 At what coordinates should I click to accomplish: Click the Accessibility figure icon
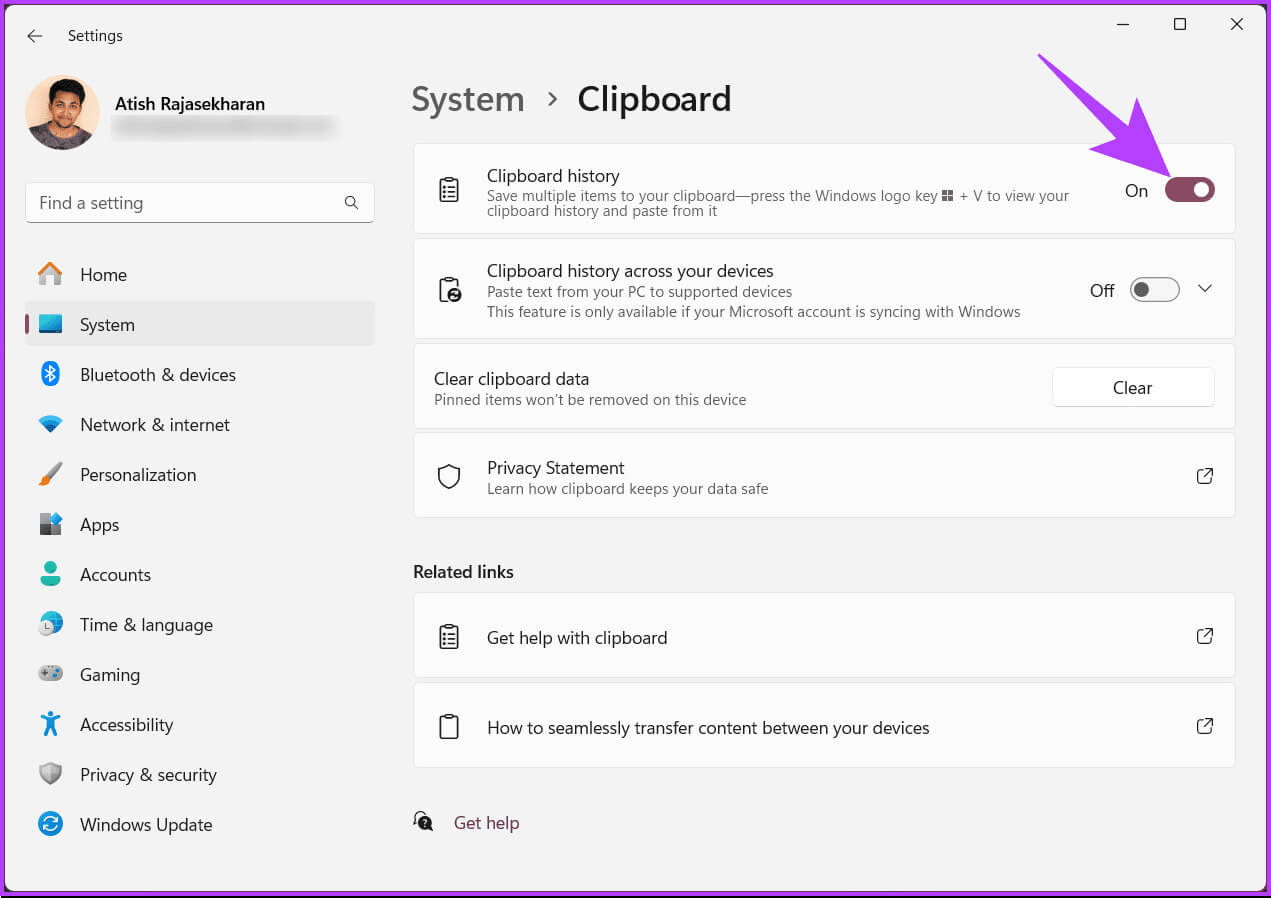coord(50,724)
